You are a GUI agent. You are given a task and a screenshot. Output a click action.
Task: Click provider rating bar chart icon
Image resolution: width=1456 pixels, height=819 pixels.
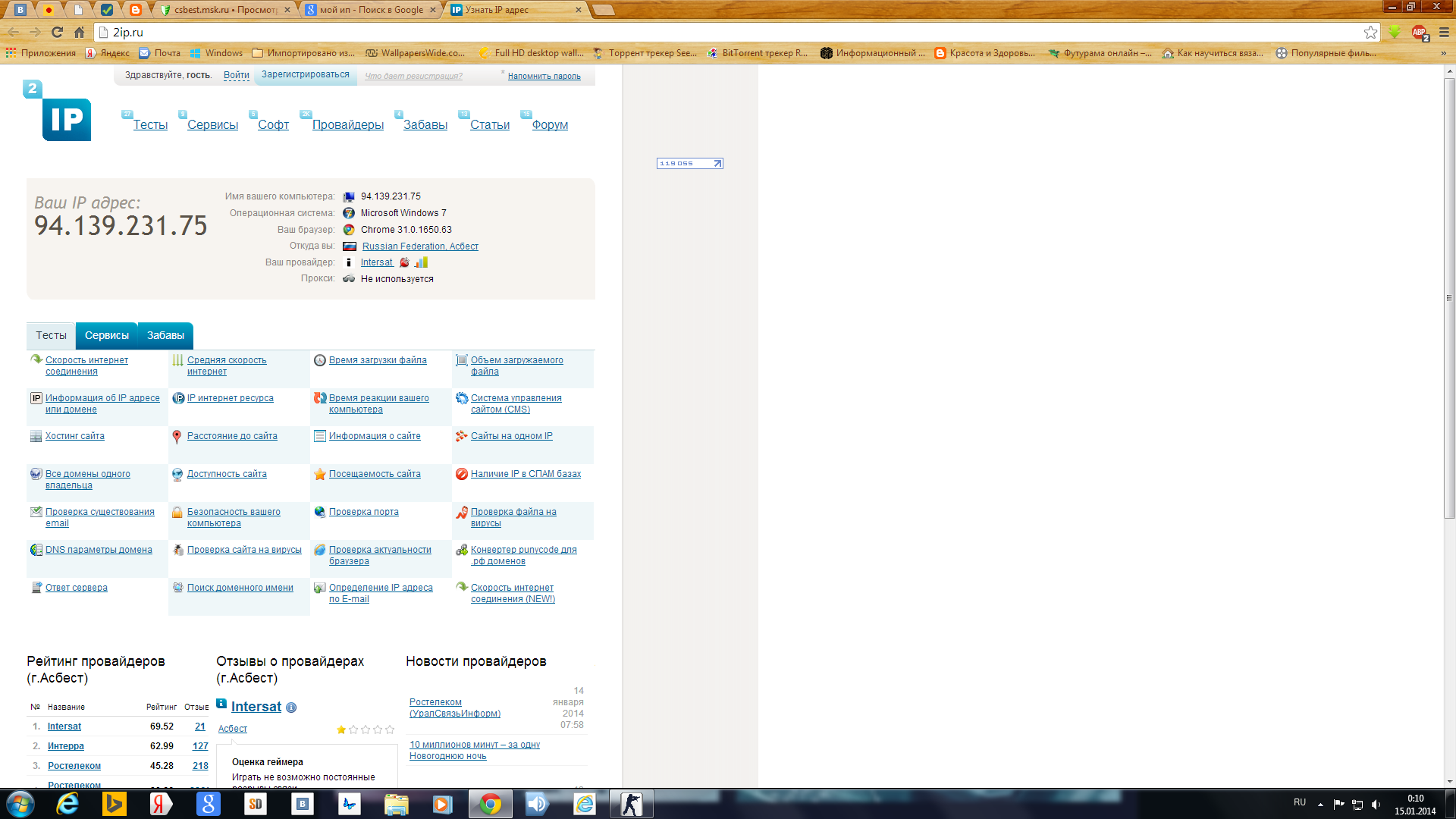pos(422,262)
